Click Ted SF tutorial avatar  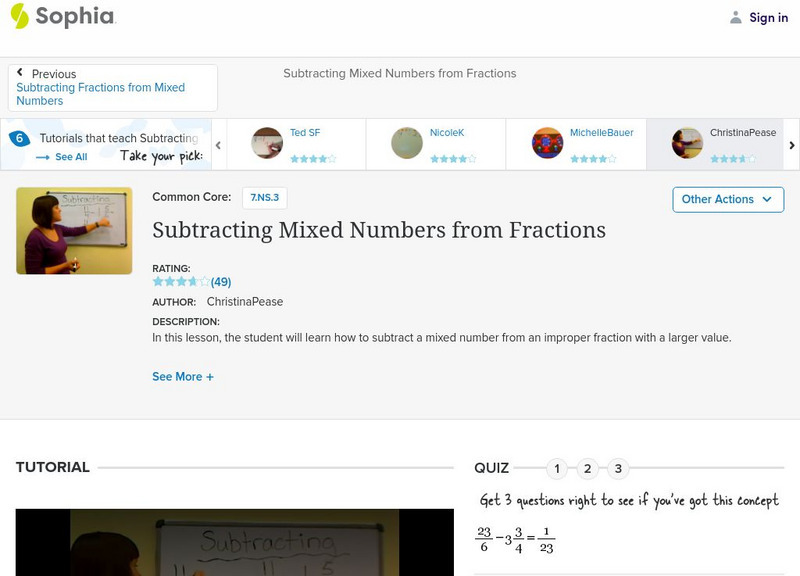click(x=267, y=143)
